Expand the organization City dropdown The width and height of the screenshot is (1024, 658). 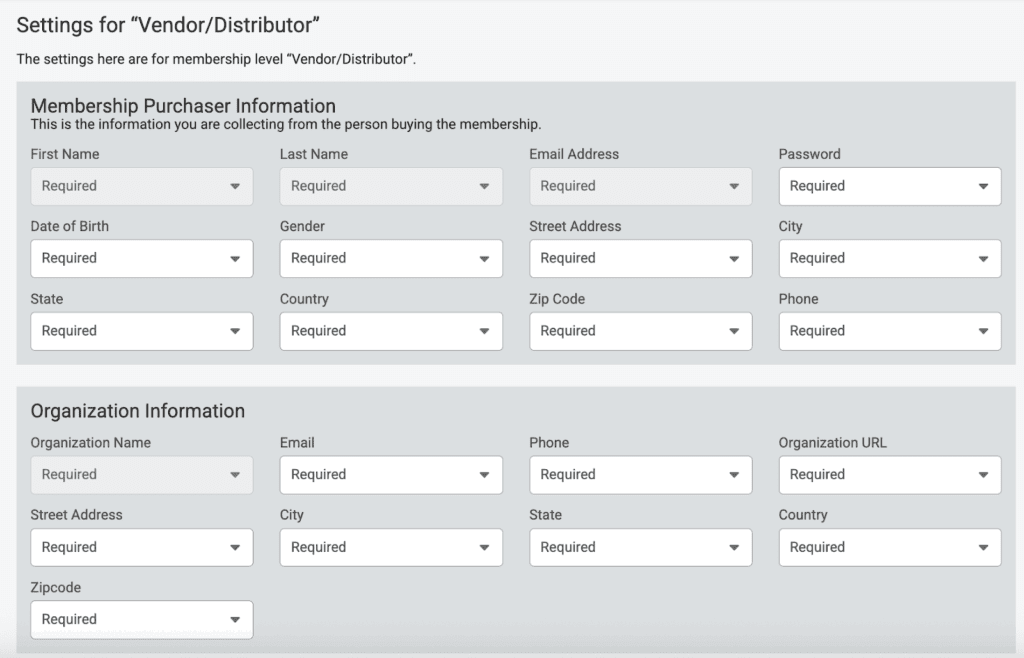(x=391, y=547)
